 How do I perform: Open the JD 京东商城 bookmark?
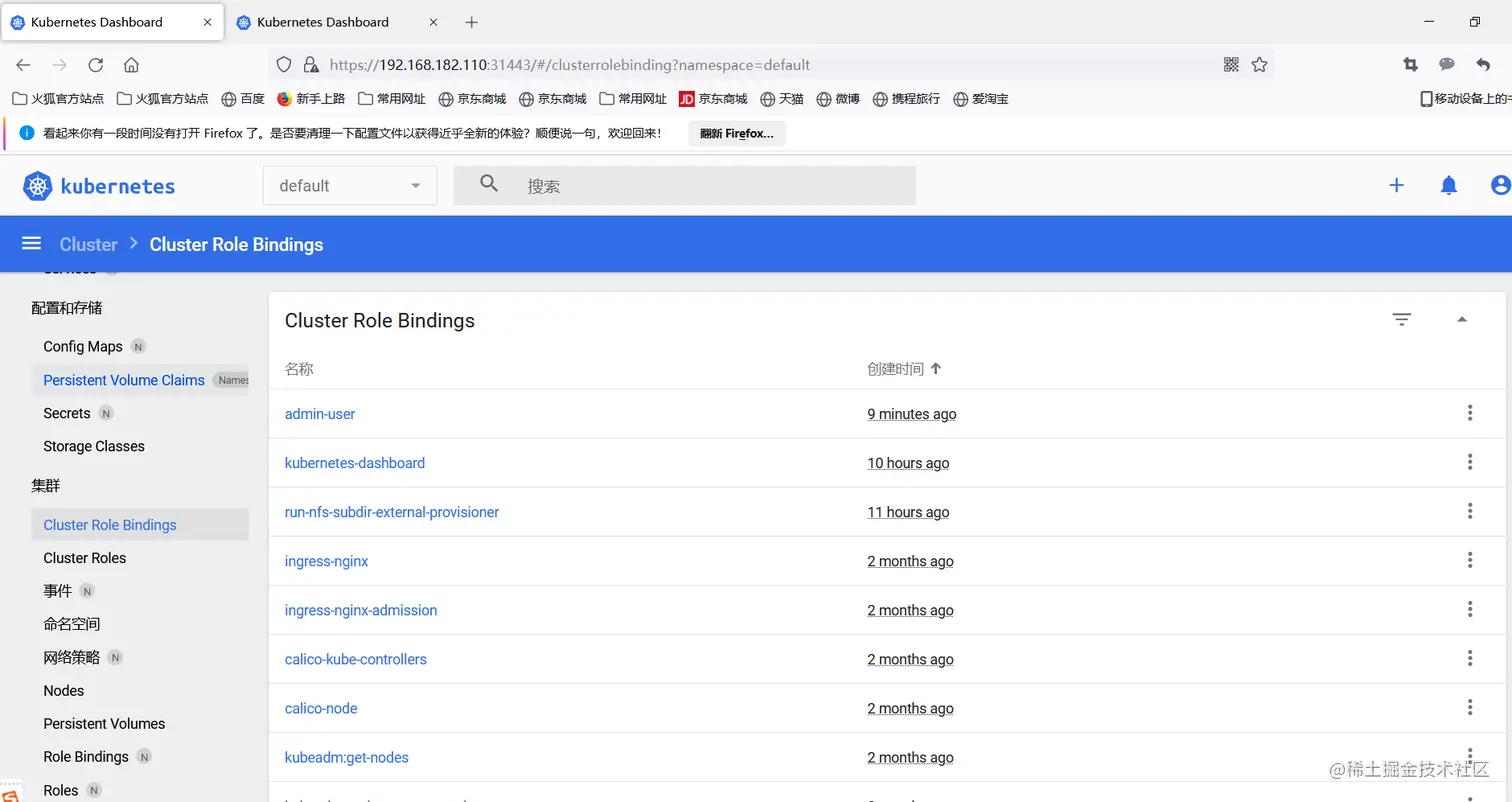[x=713, y=99]
